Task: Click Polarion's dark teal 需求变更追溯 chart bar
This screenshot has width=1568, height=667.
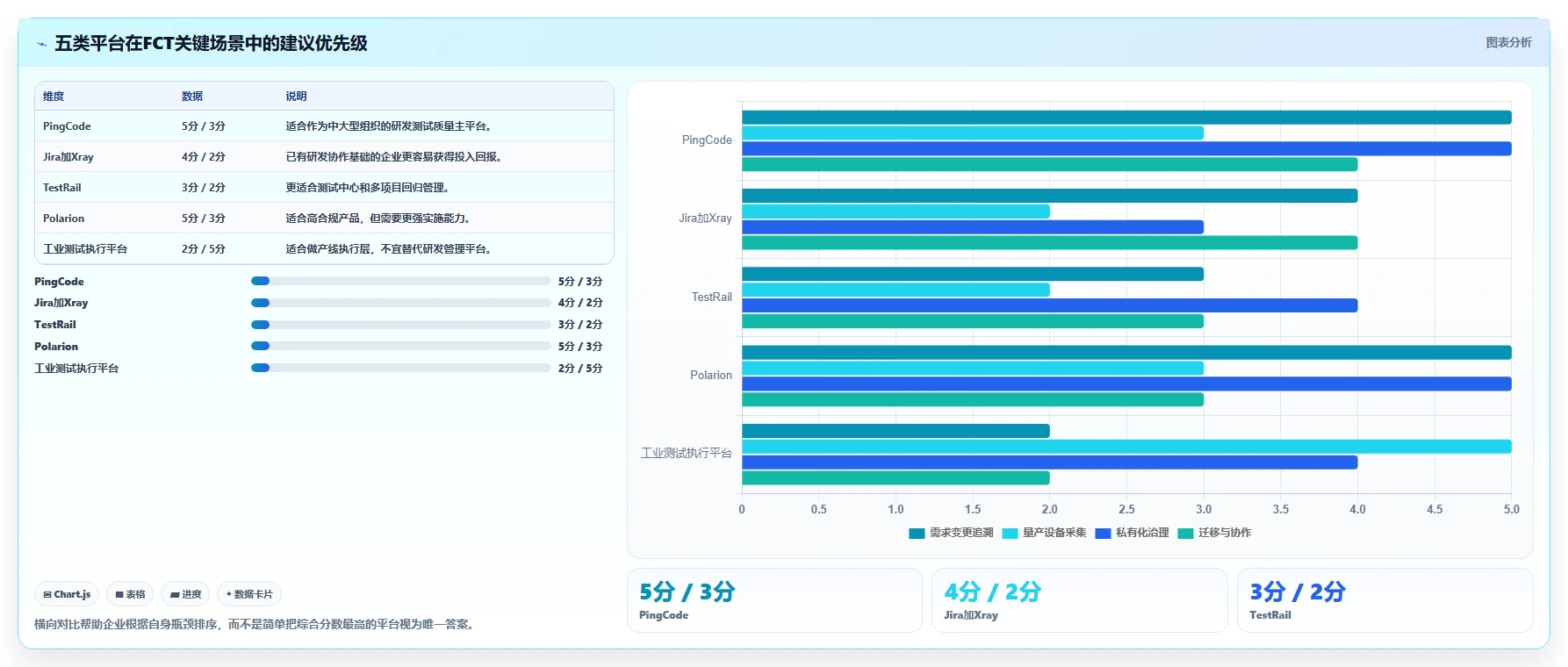Action: coord(1126,353)
